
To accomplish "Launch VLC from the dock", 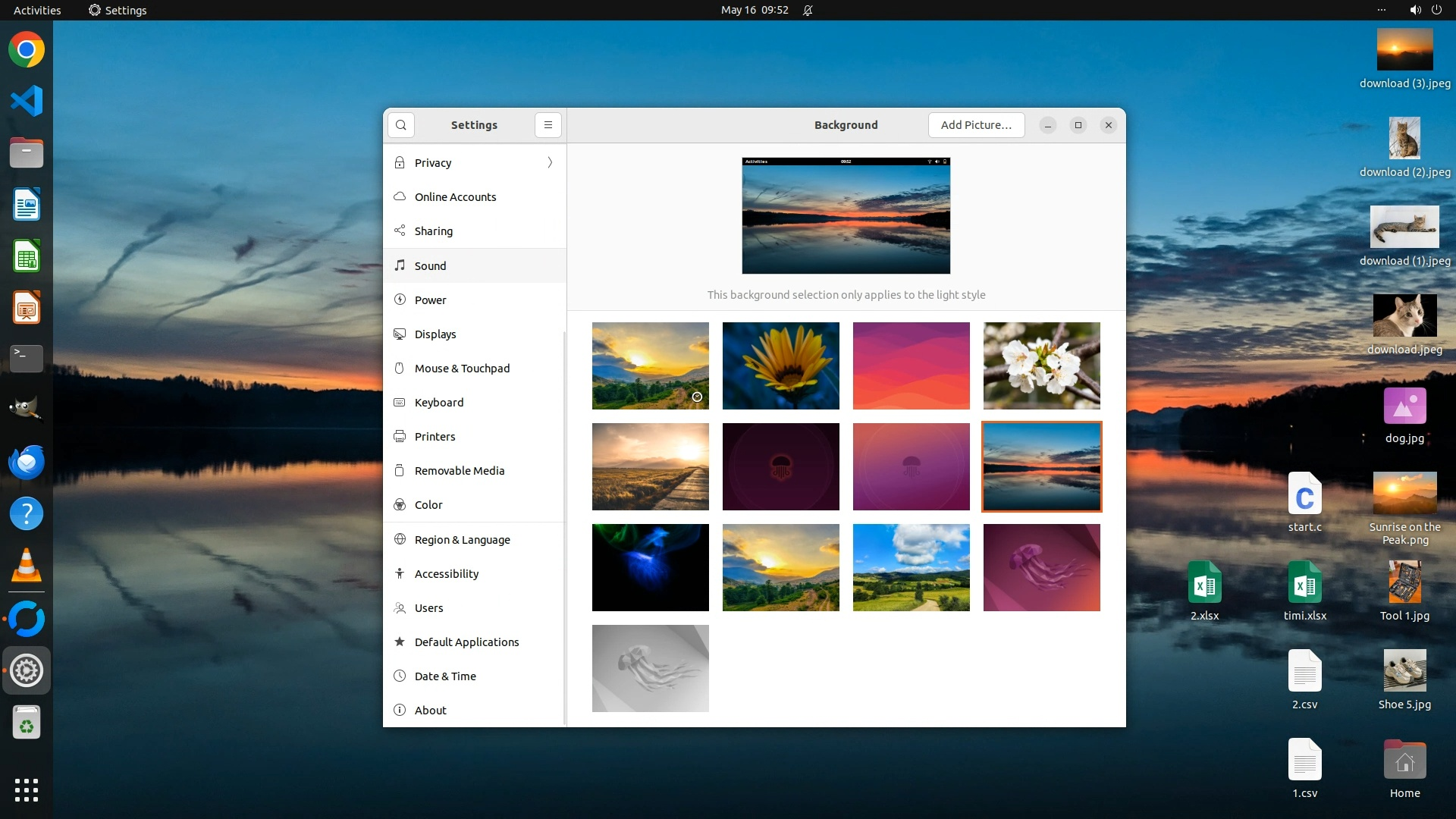I will (27, 566).
